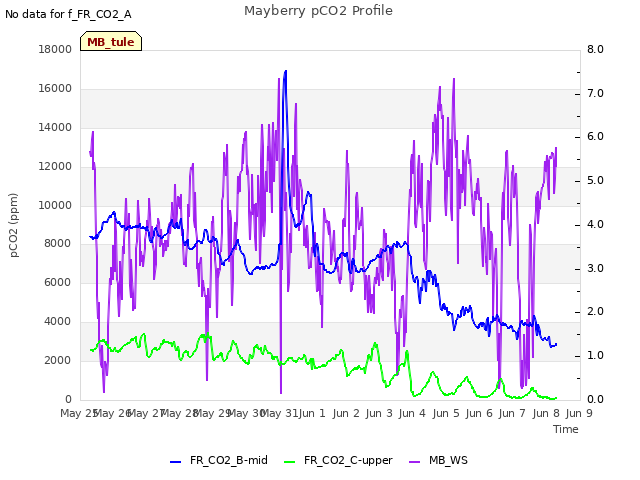Screen dimensions: 640x480
Task: Click the 'No data for f_FR_CO2_A' message
Action: click(x=68, y=14)
